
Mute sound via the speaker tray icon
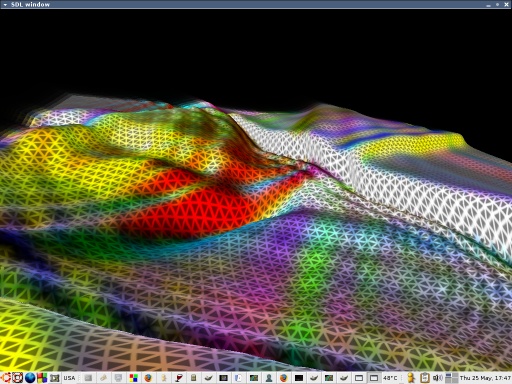click(437, 378)
